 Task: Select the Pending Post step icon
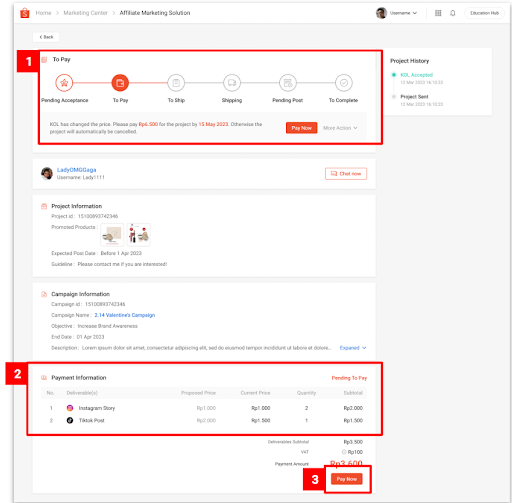coord(288,83)
